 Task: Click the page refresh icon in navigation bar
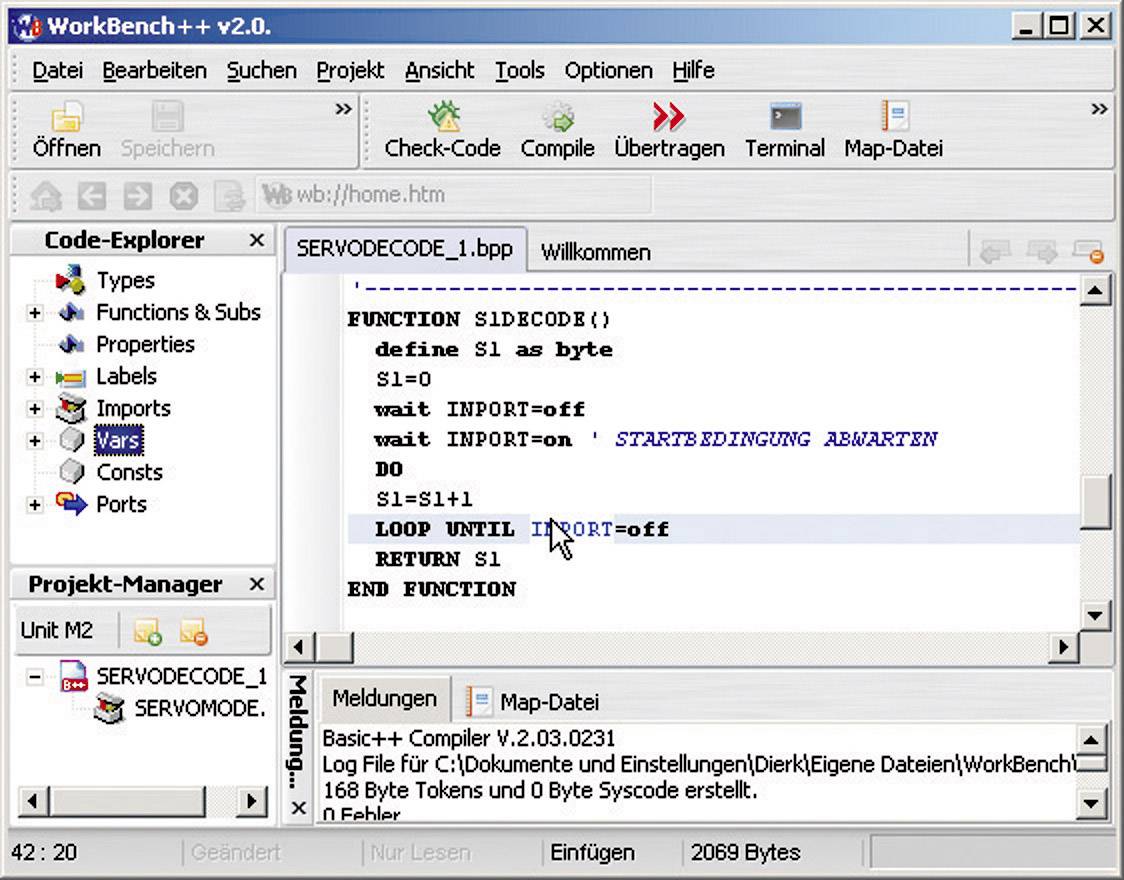coord(229,196)
